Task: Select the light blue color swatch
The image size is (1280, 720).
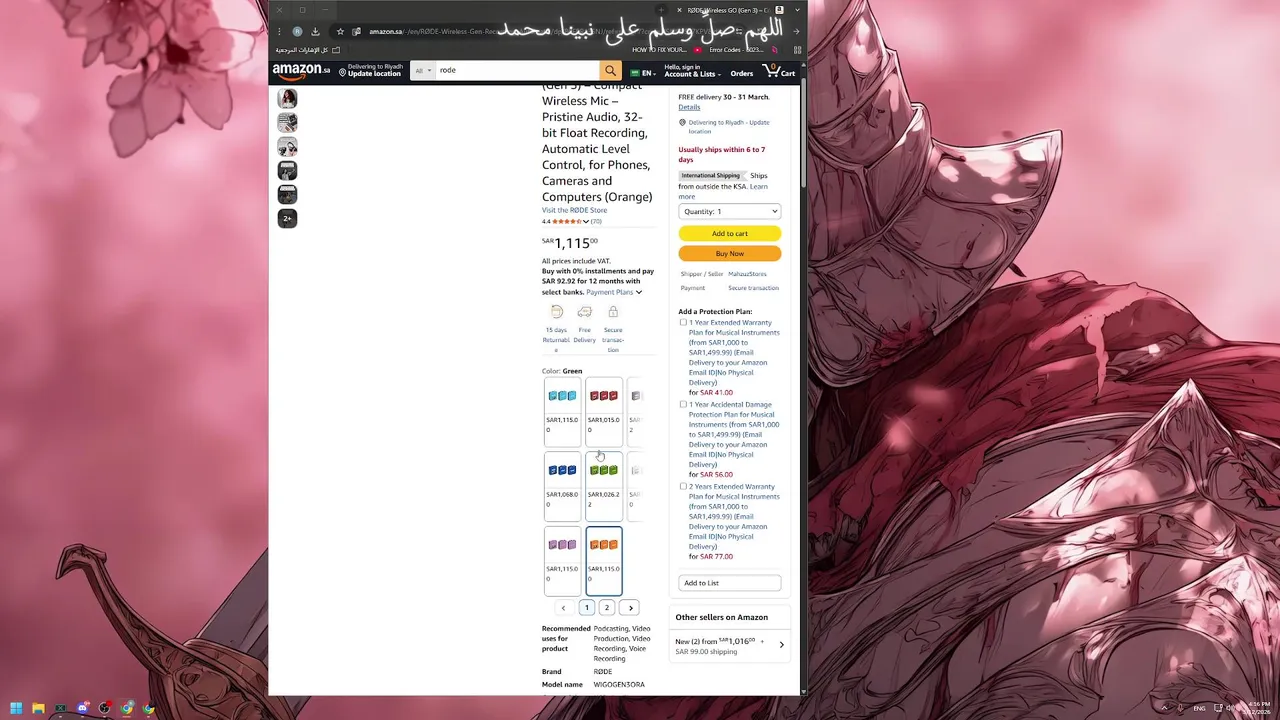Action: pyautogui.click(x=562, y=411)
